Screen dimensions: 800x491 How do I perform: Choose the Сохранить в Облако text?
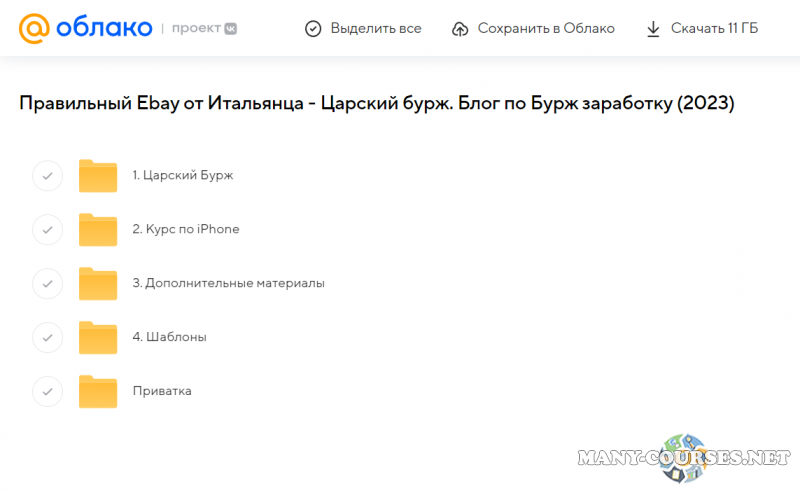coord(546,29)
